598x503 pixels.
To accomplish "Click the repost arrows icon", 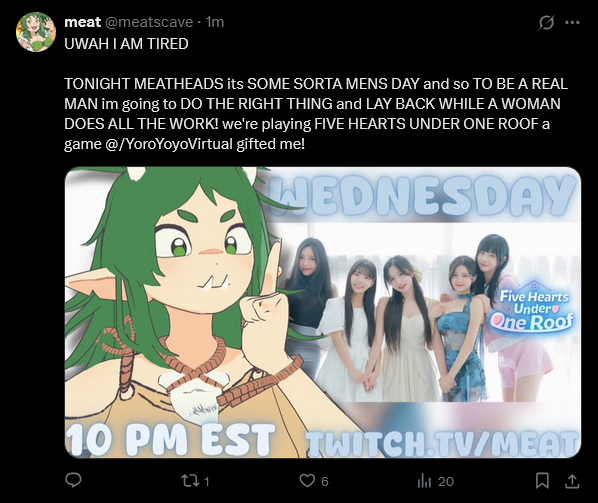I will coord(190,481).
